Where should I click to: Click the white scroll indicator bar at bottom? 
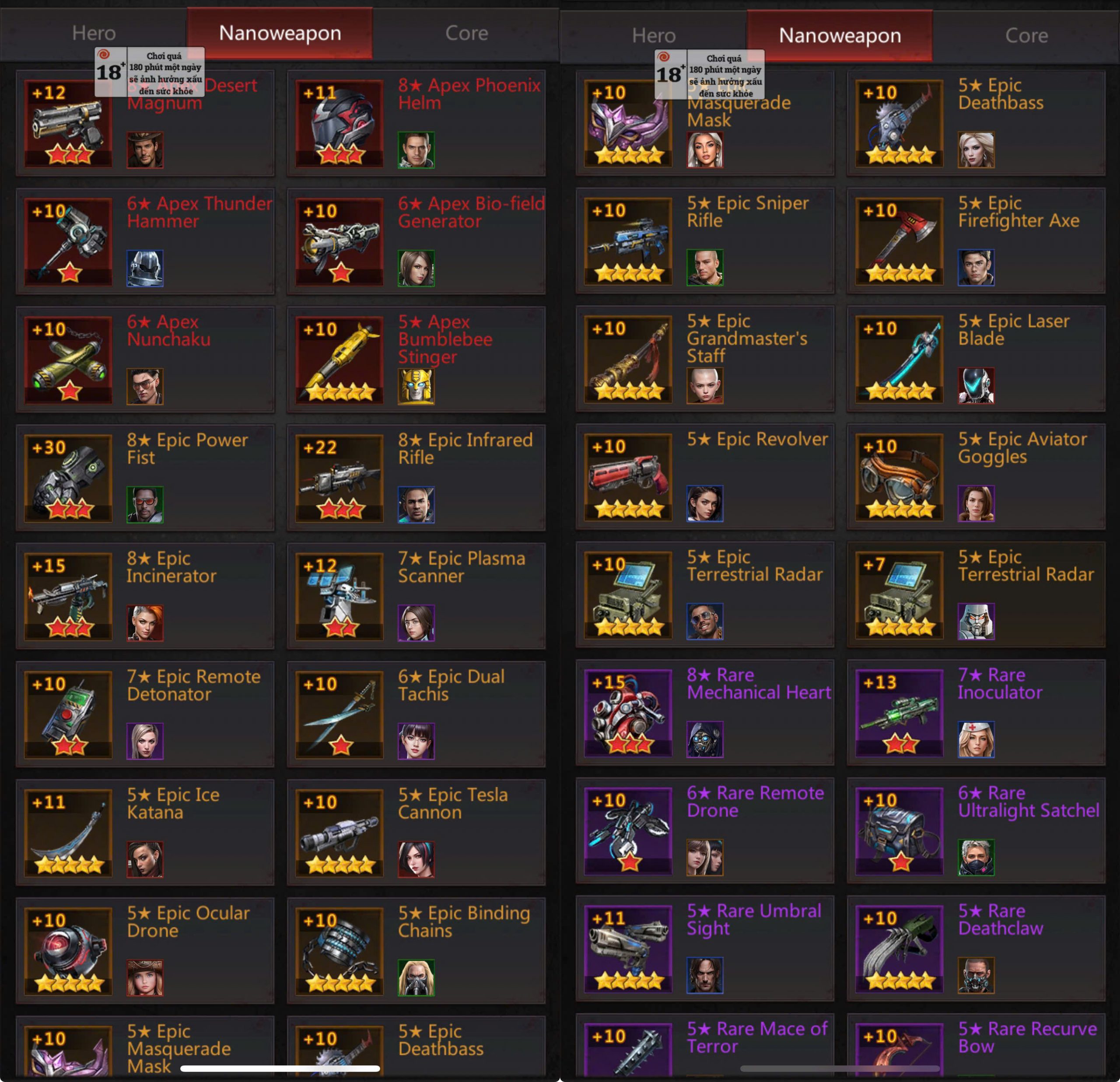(x=280, y=1068)
